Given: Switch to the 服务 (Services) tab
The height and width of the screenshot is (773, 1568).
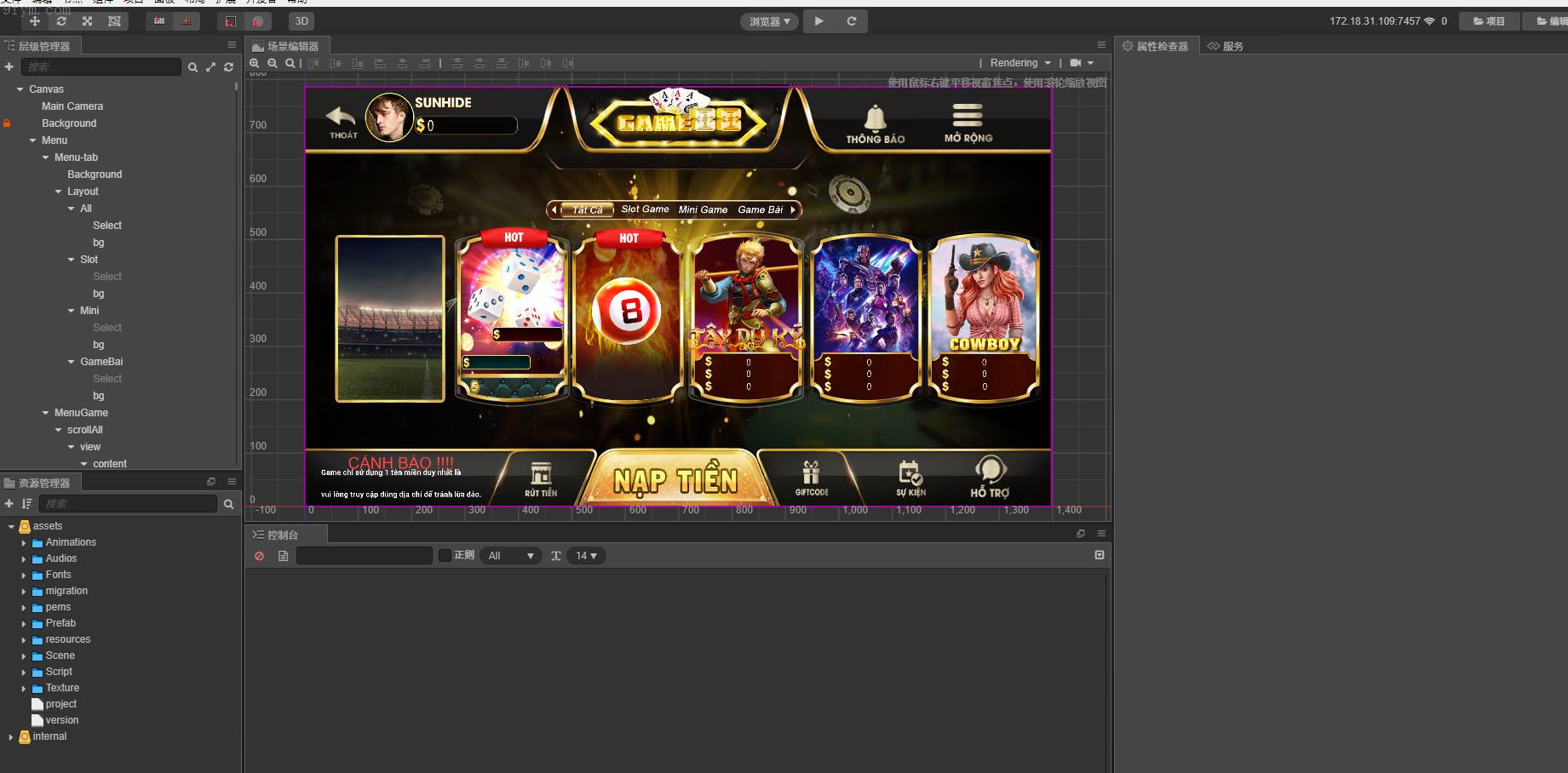Looking at the screenshot, I should (1226, 46).
